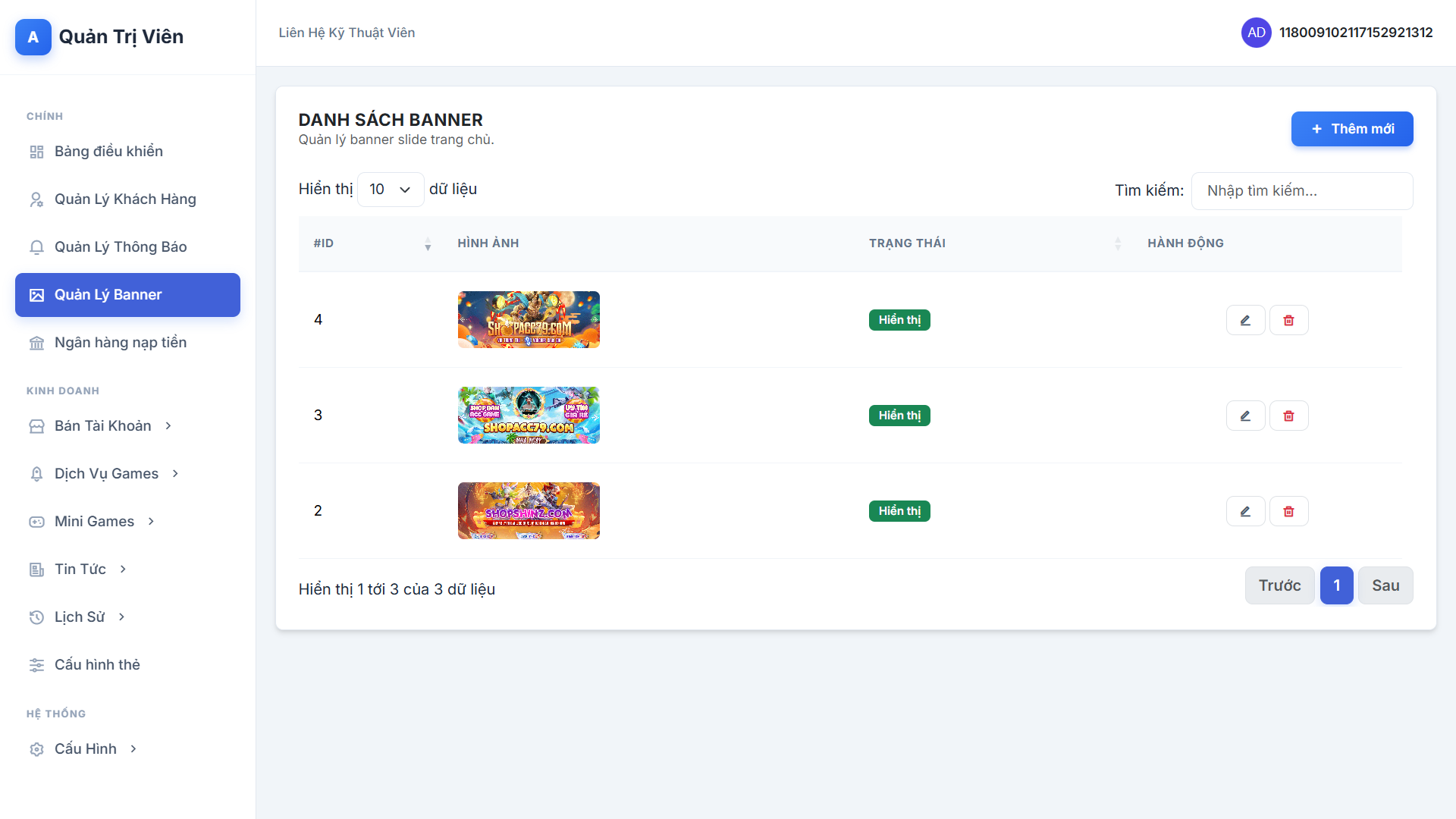Click the AD user avatar icon
The height and width of the screenshot is (819, 1456).
[1256, 33]
